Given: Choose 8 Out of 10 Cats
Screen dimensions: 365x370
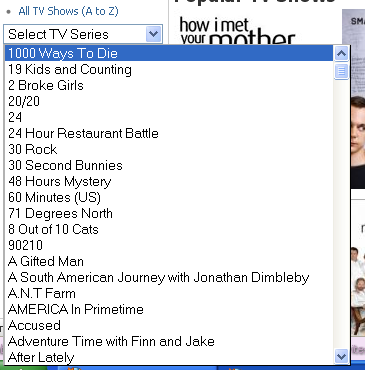Looking at the screenshot, I should pyautogui.click(x=169, y=229).
